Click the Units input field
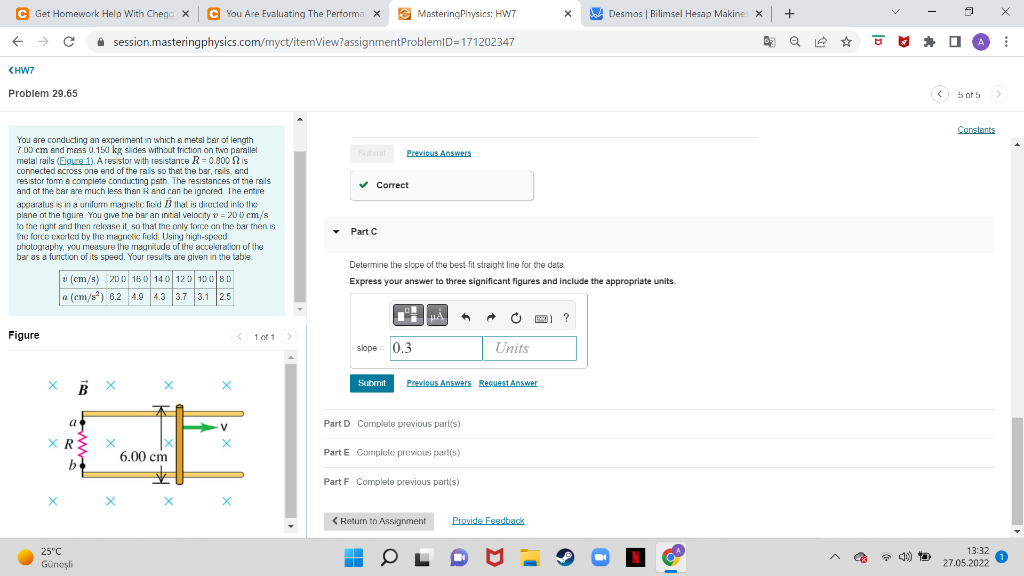Viewport: 1024px width, 576px height. coord(529,346)
